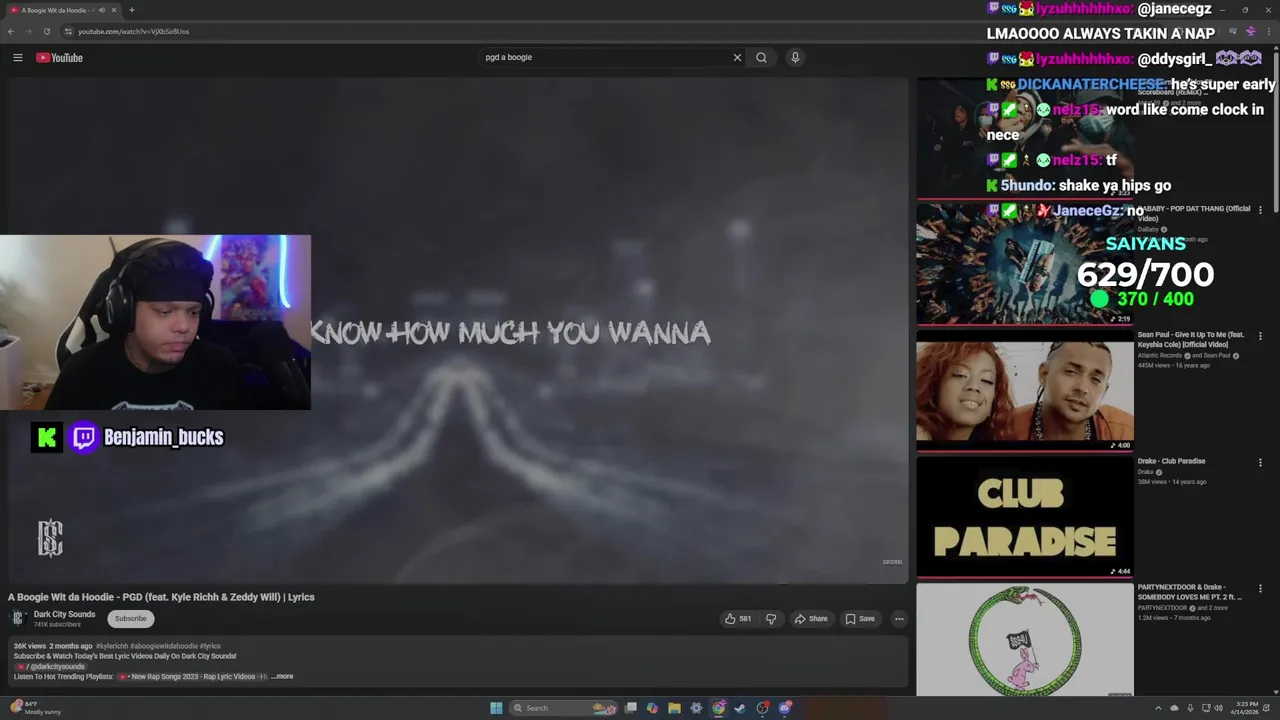
Task: Reload the page in the browser
Action: 47,31
